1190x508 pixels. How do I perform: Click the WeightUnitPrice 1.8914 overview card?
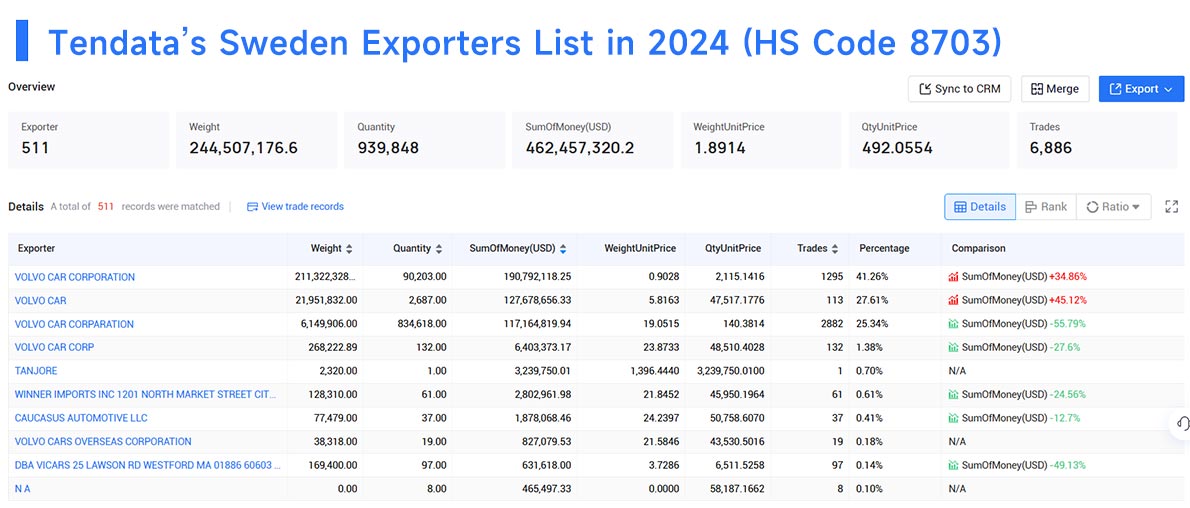[x=761, y=140]
